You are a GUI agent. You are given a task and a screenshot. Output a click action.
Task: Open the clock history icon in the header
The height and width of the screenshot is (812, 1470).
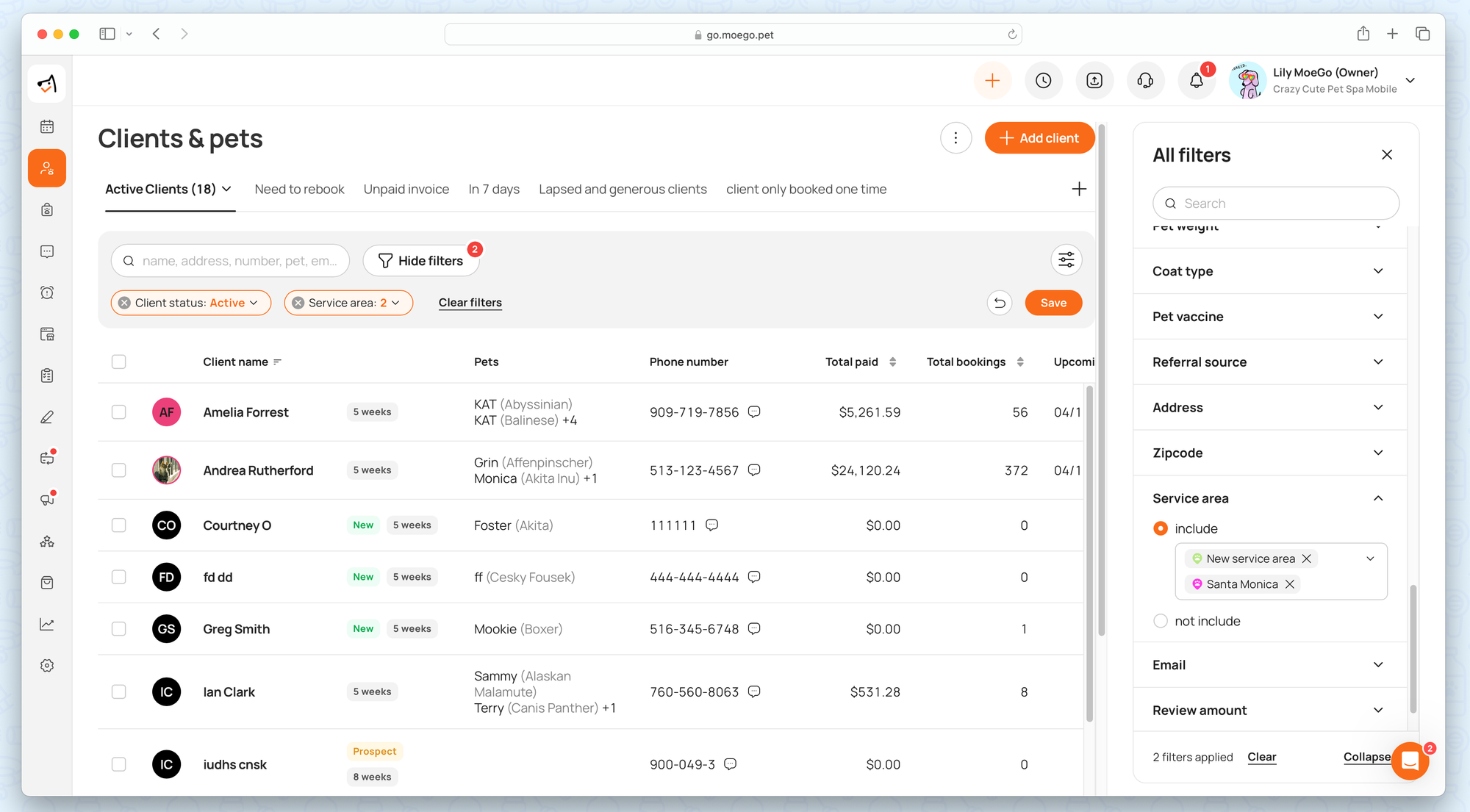click(1043, 81)
